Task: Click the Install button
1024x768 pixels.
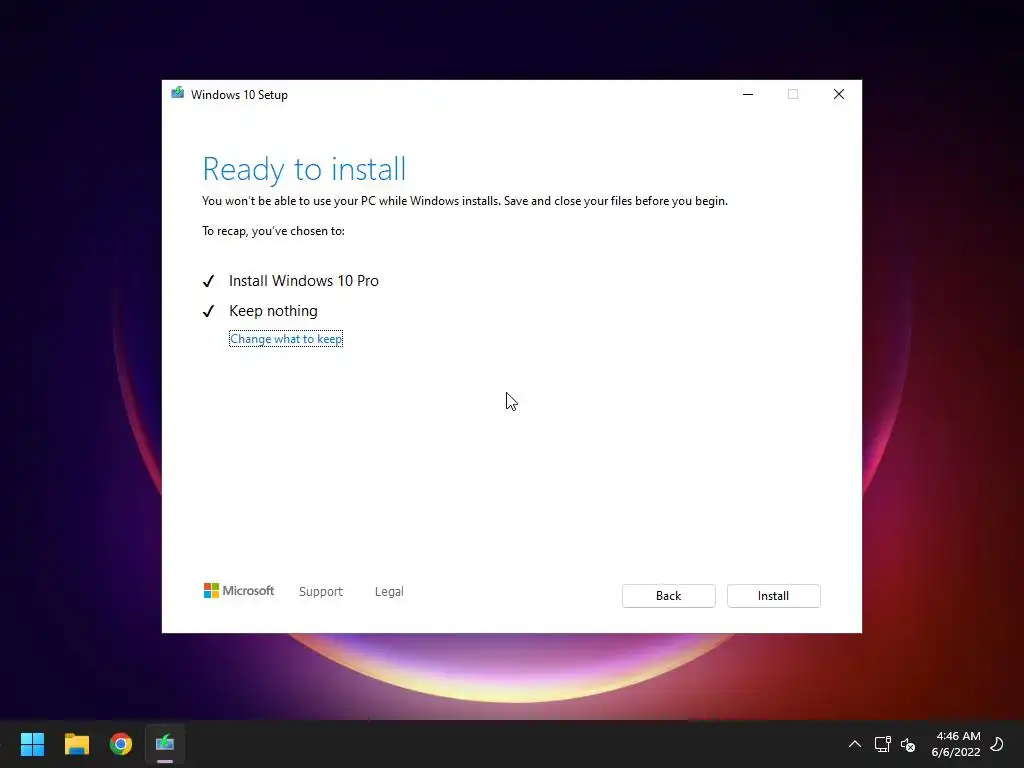Action: click(773, 596)
